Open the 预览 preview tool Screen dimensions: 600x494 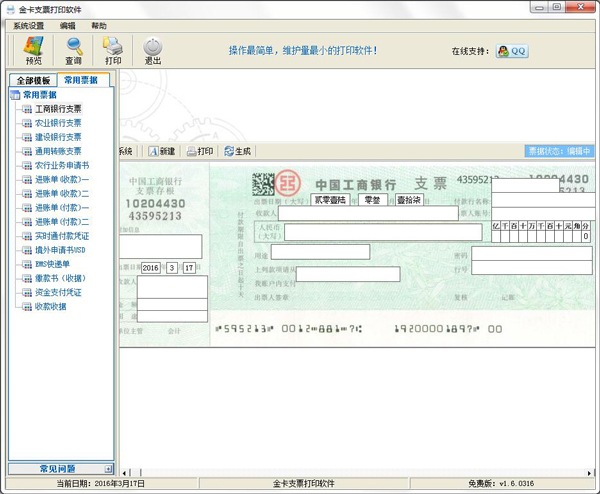pyautogui.click(x=34, y=51)
